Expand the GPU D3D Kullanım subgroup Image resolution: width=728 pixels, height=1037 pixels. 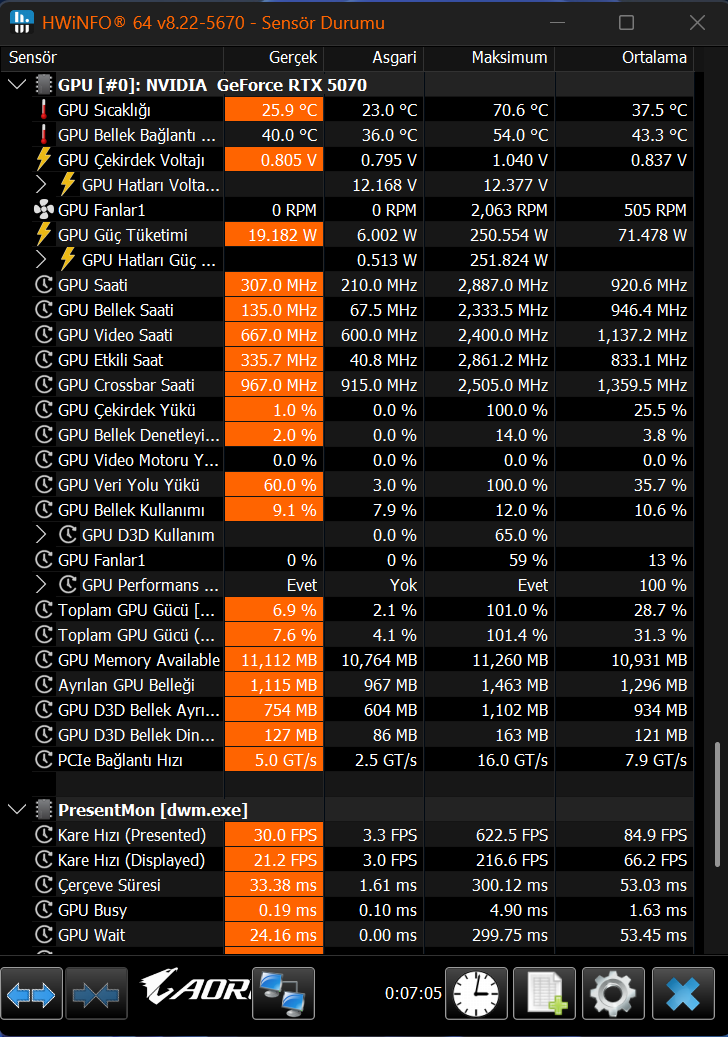point(41,534)
